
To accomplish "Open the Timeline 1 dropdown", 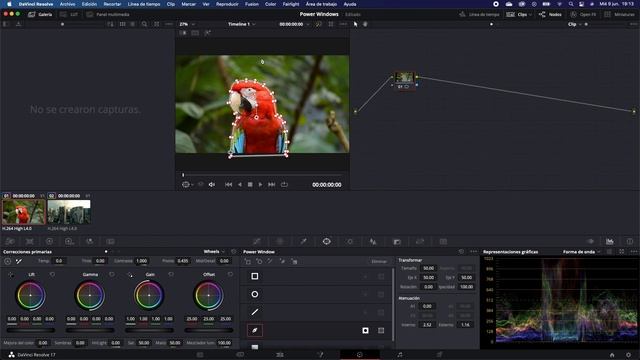I will point(242,24).
